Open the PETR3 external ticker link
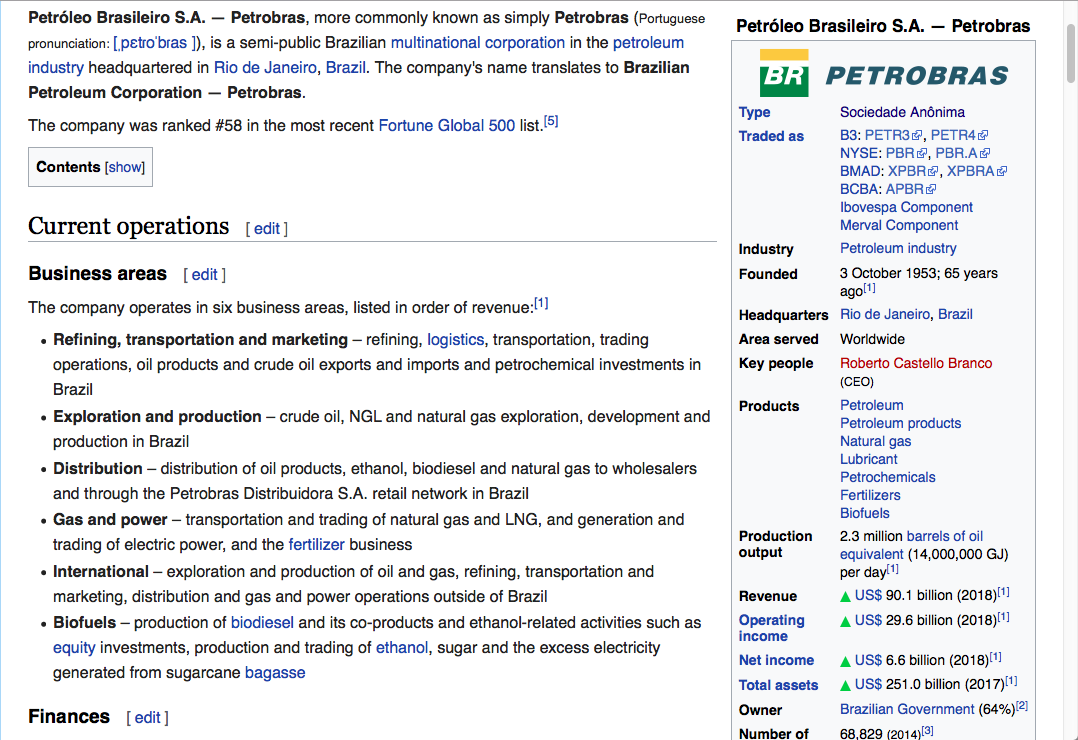 (x=888, y=135)
